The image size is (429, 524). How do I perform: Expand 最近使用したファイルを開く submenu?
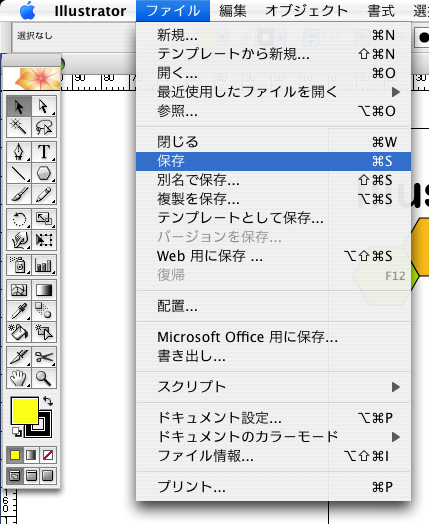pyautogui.click(x=273, y=92)
